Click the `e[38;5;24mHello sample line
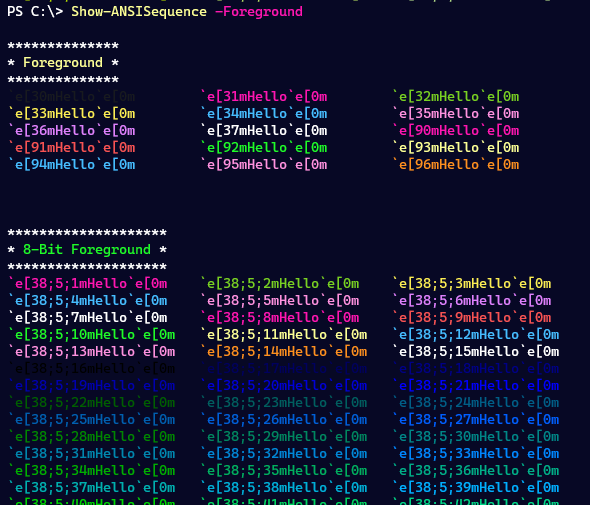Screen dimensions: 590x505 (476, 403)
